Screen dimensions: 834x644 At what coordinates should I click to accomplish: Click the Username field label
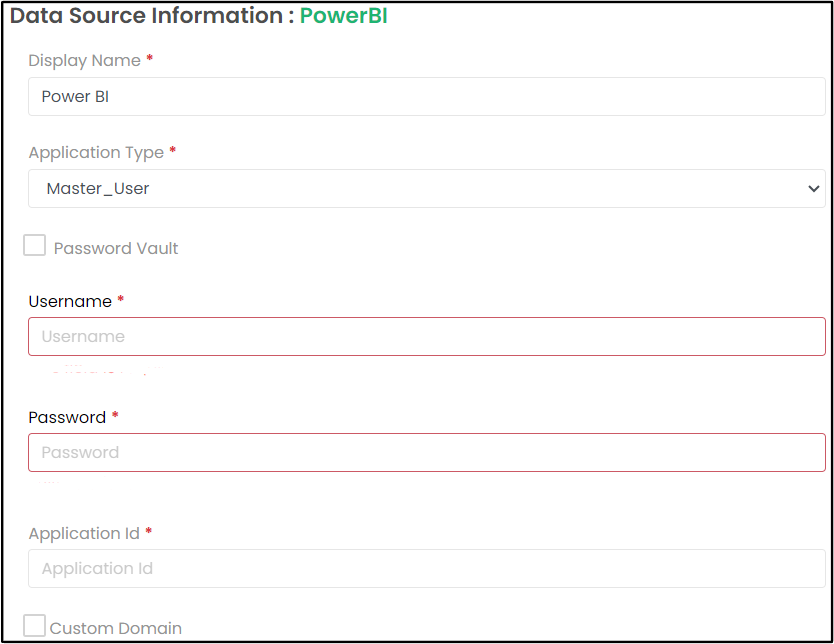pyautogui.click(x=69, y=301)
